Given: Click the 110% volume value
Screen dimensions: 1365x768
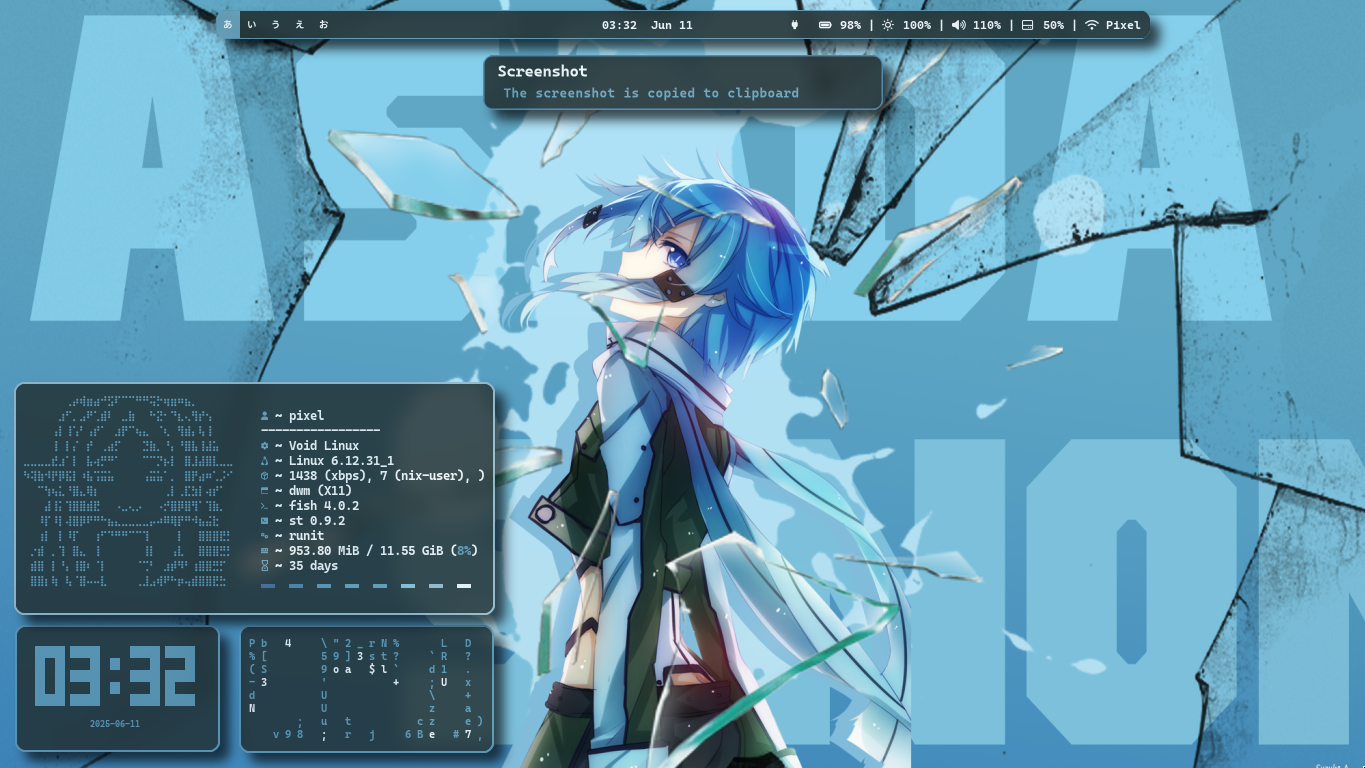Looking at the screenshot, I should coord(987,25).
